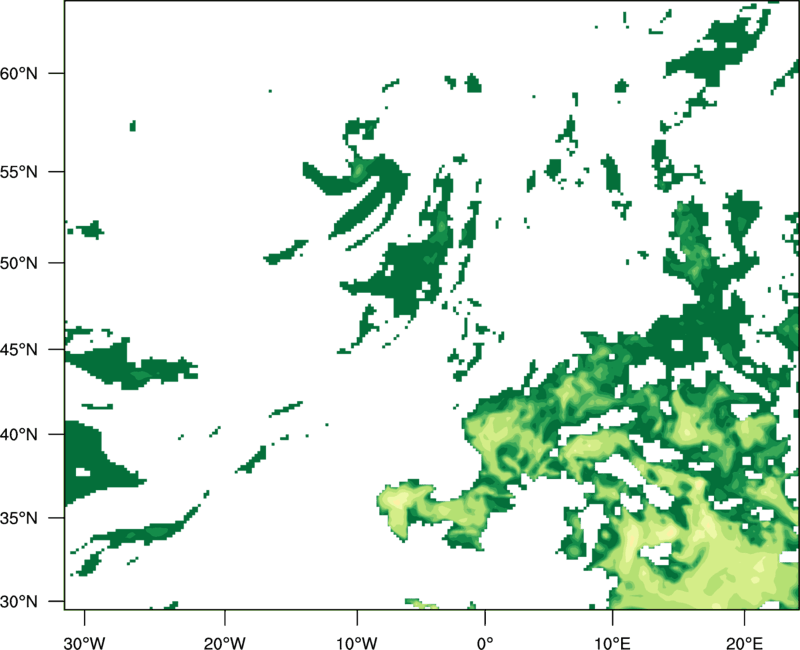800x650 pixels.
Task: Click the 35°N latitude label
Action: (x=19, y=518)
